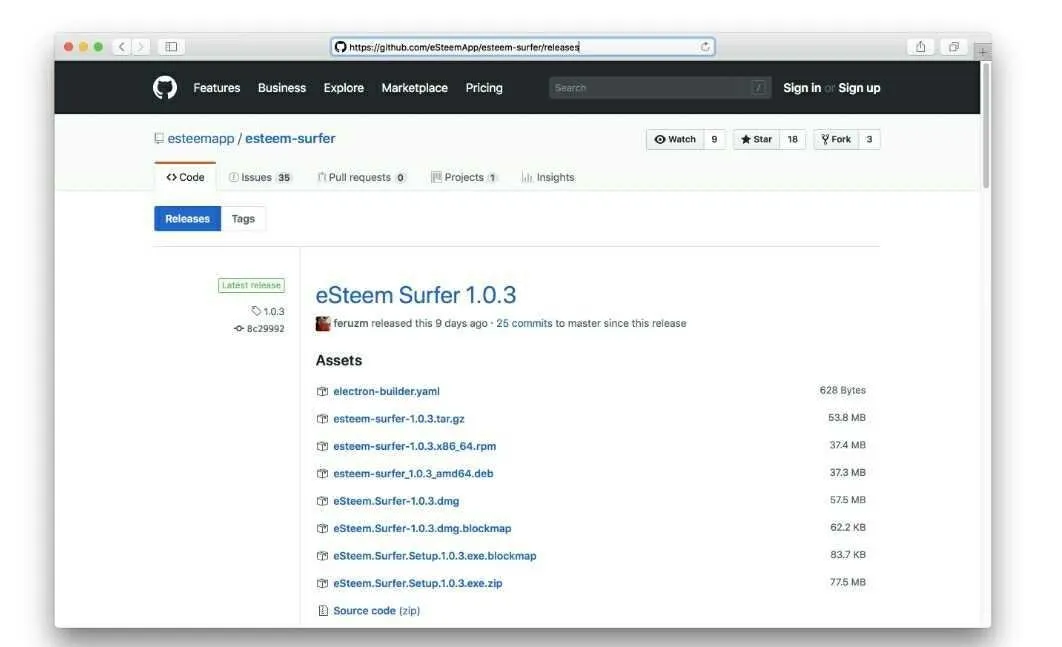The image size is (1062, 647).
Task: Open the forks count 3
Action: pos(869,140)
